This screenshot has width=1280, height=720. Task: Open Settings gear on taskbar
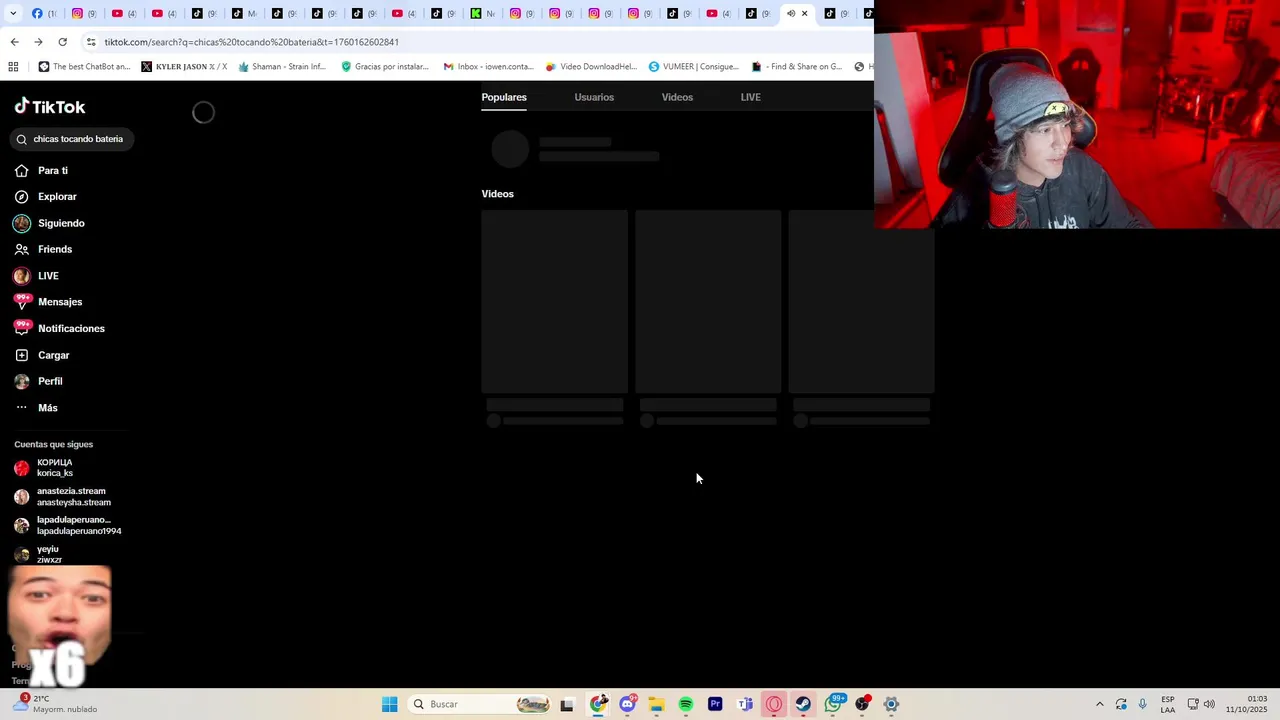point(891,704)
